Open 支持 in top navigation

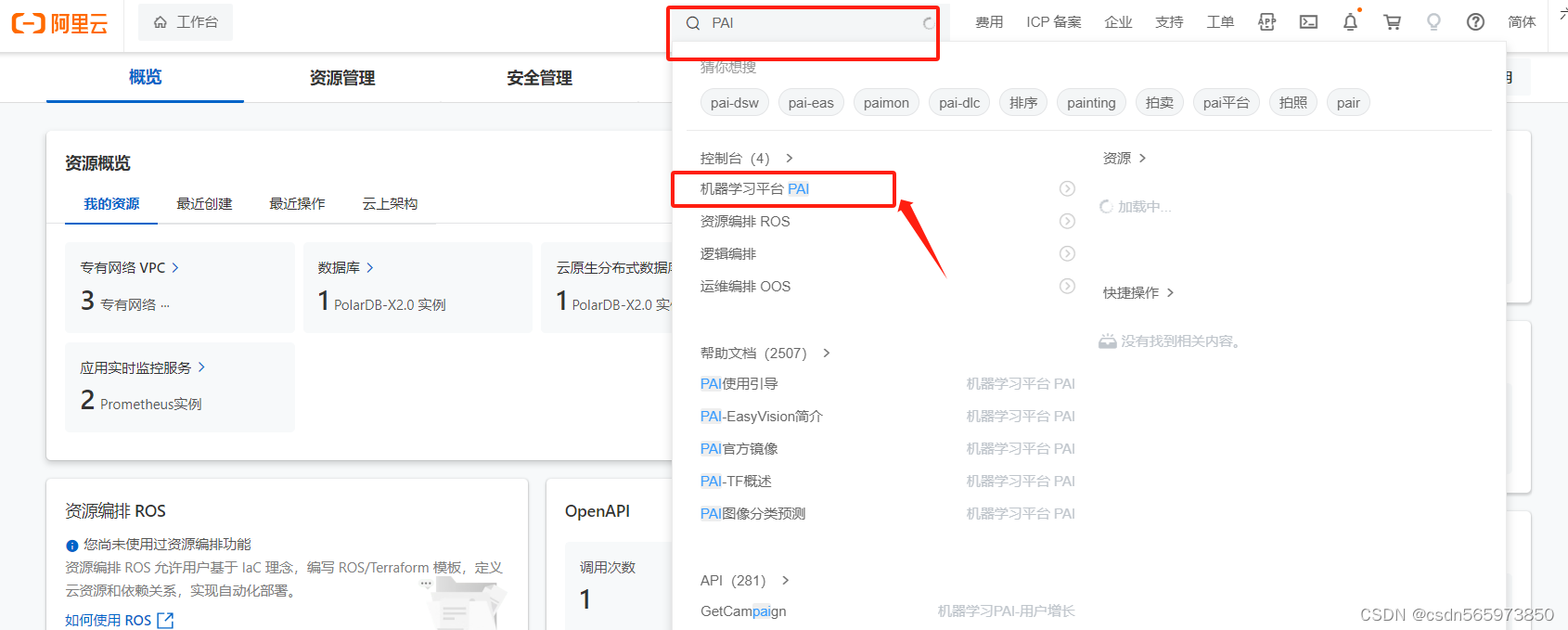point(1169,22)
